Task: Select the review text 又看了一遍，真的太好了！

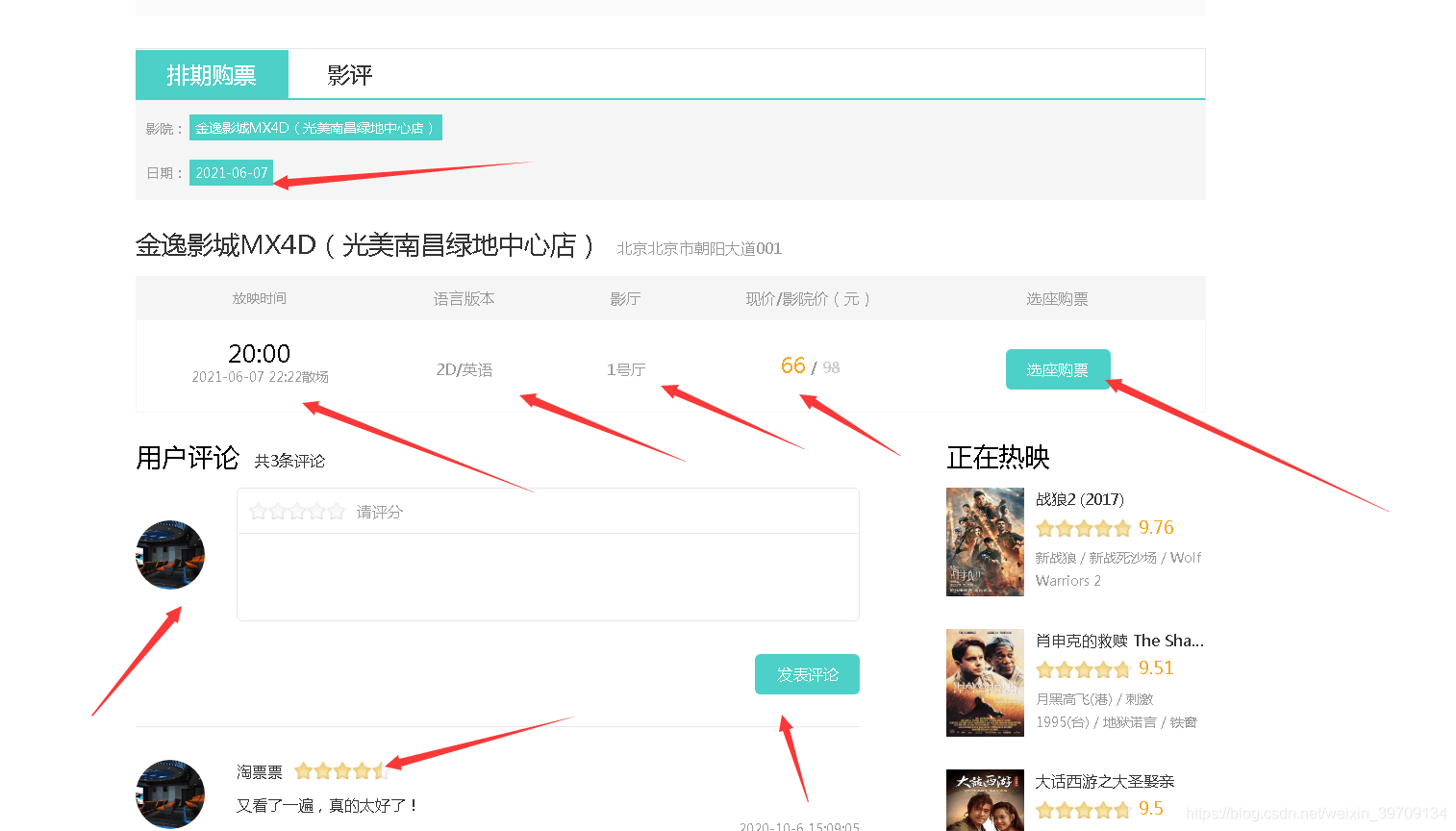Action: click(x=327, y=806)
